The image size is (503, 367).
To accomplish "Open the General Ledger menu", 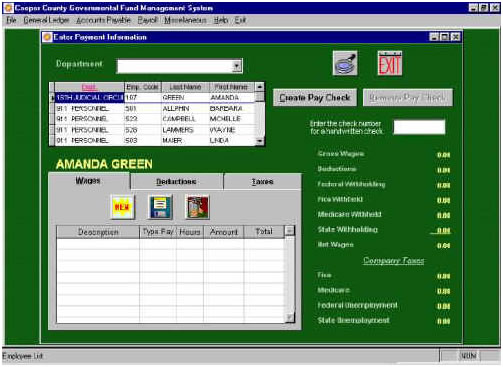I will 46,20.
